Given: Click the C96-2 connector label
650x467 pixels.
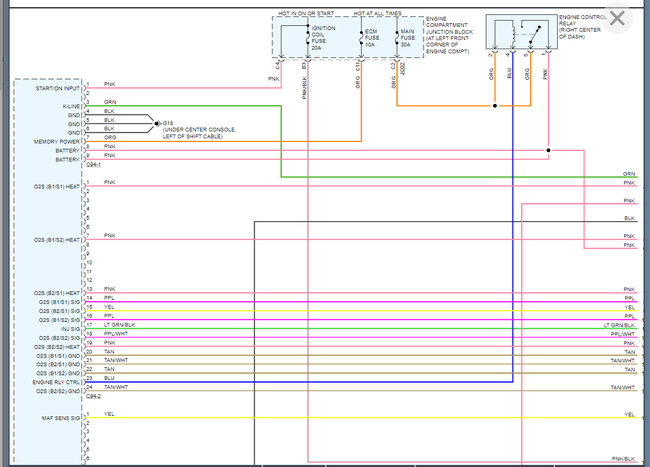Looking at the screenshot, I should pyautogui.click(x=93, y=396).
